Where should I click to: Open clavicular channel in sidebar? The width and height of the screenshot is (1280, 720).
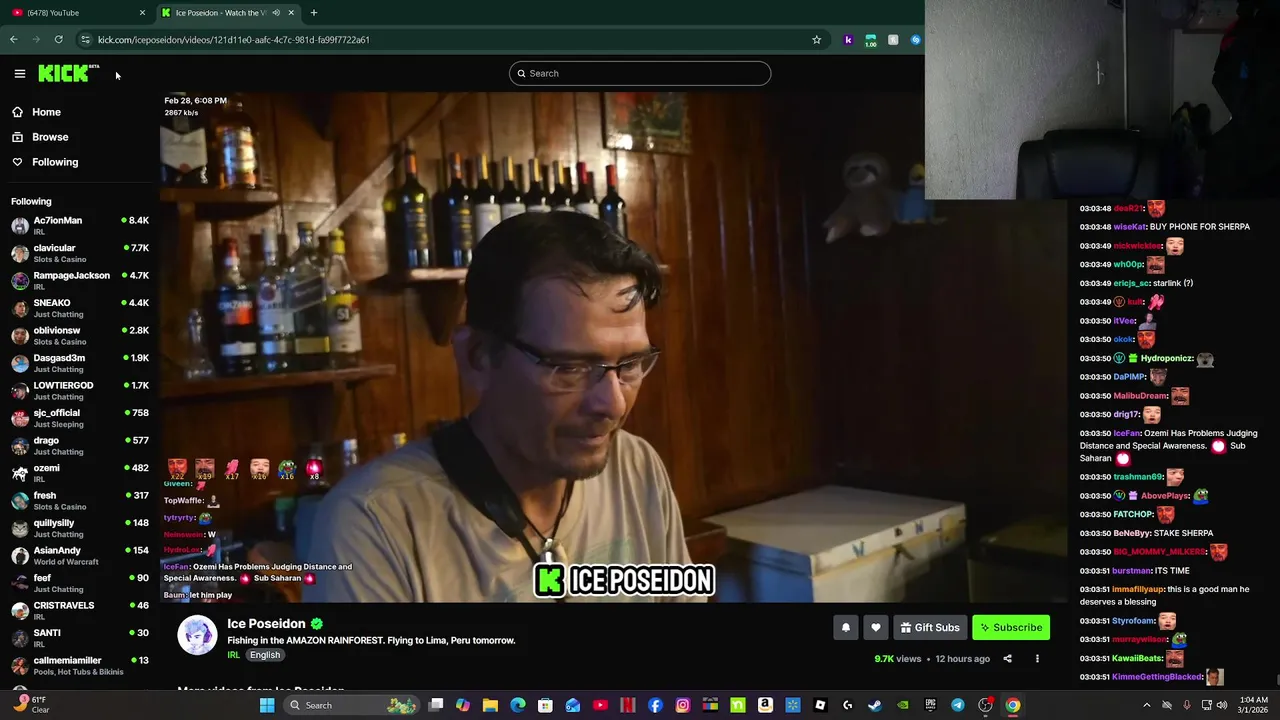pos(80,253)
